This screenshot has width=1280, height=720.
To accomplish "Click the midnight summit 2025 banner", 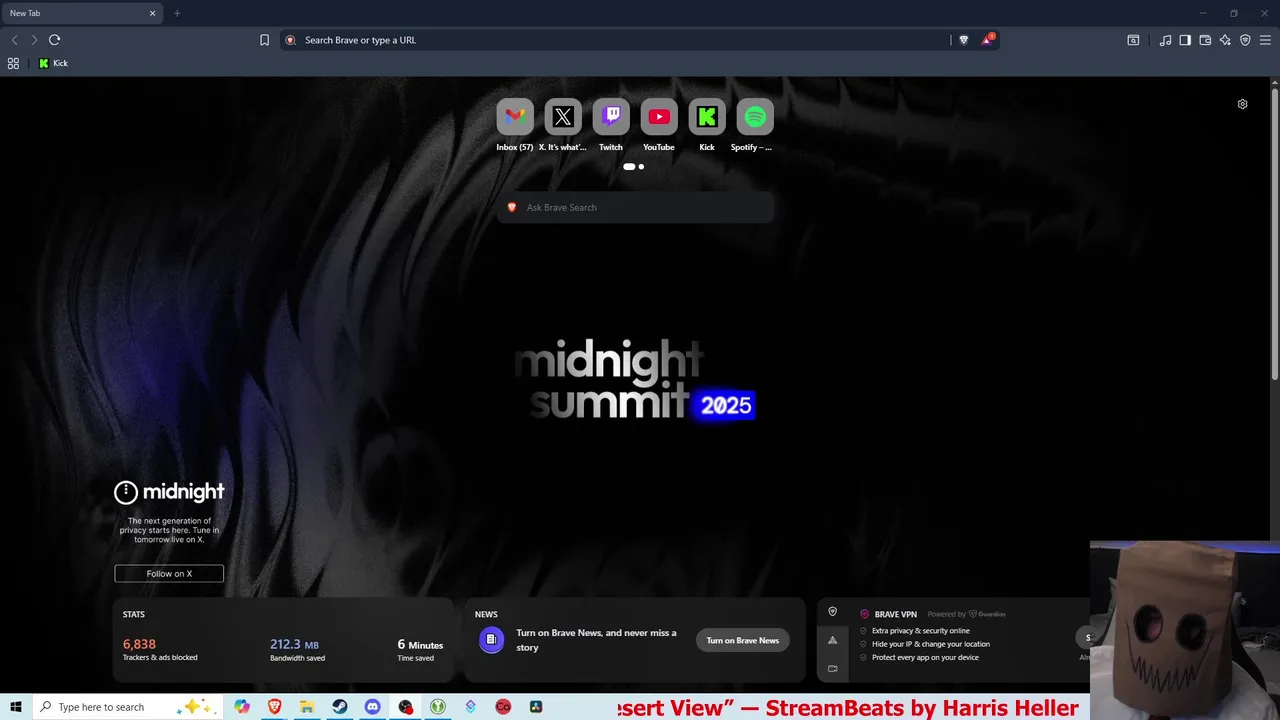I will [635, 381].
